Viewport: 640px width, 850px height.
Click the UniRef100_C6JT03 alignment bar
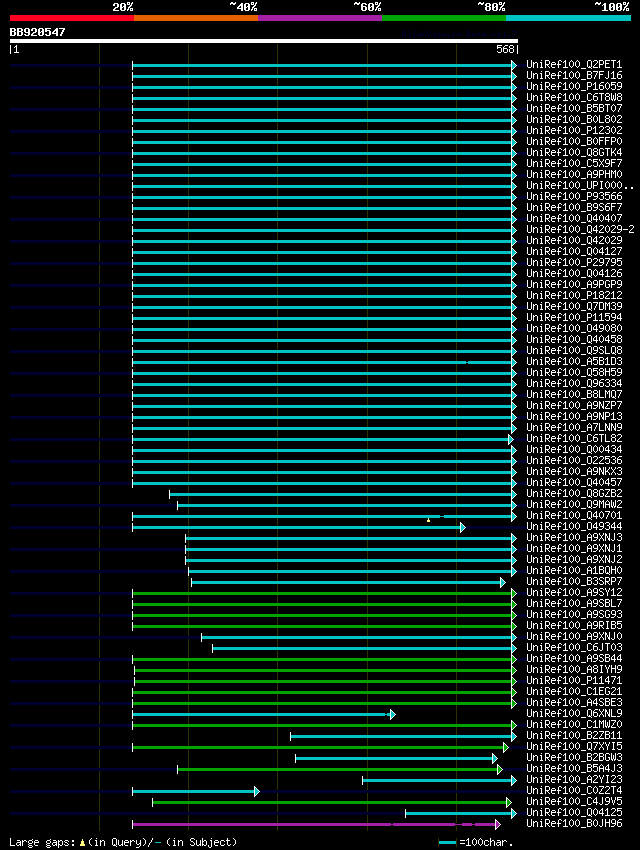tap(363, 648)
